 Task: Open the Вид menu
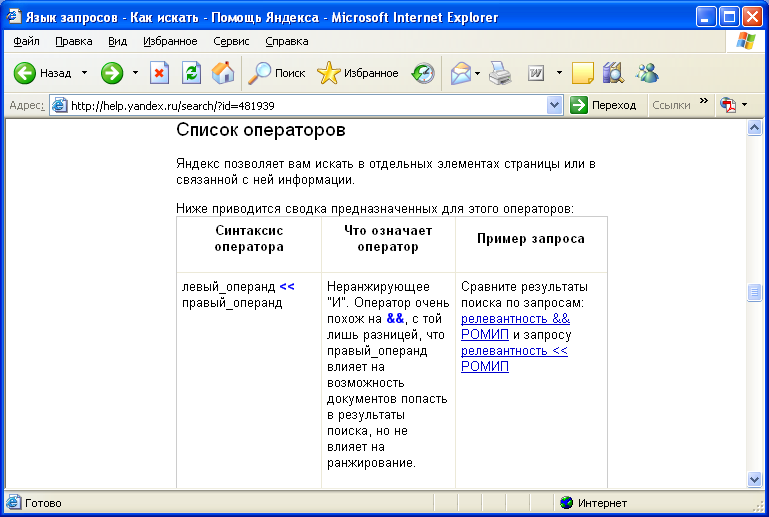(x=118, y=41)
